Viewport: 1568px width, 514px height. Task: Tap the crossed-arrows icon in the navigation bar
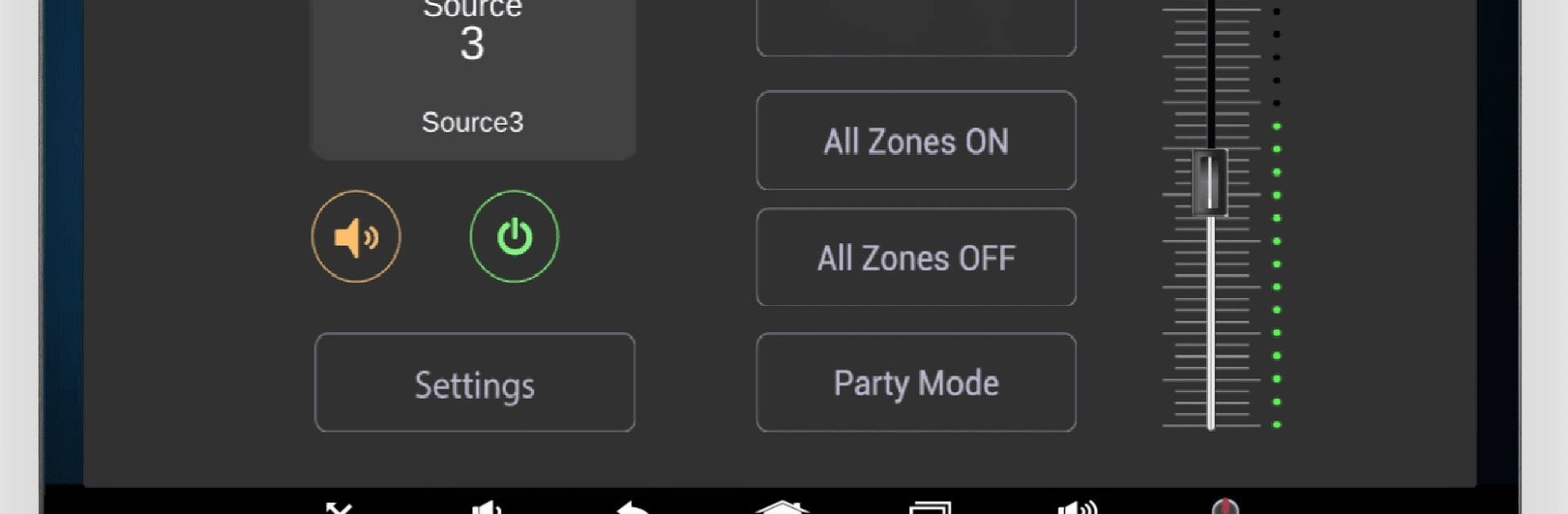point(339,507)
